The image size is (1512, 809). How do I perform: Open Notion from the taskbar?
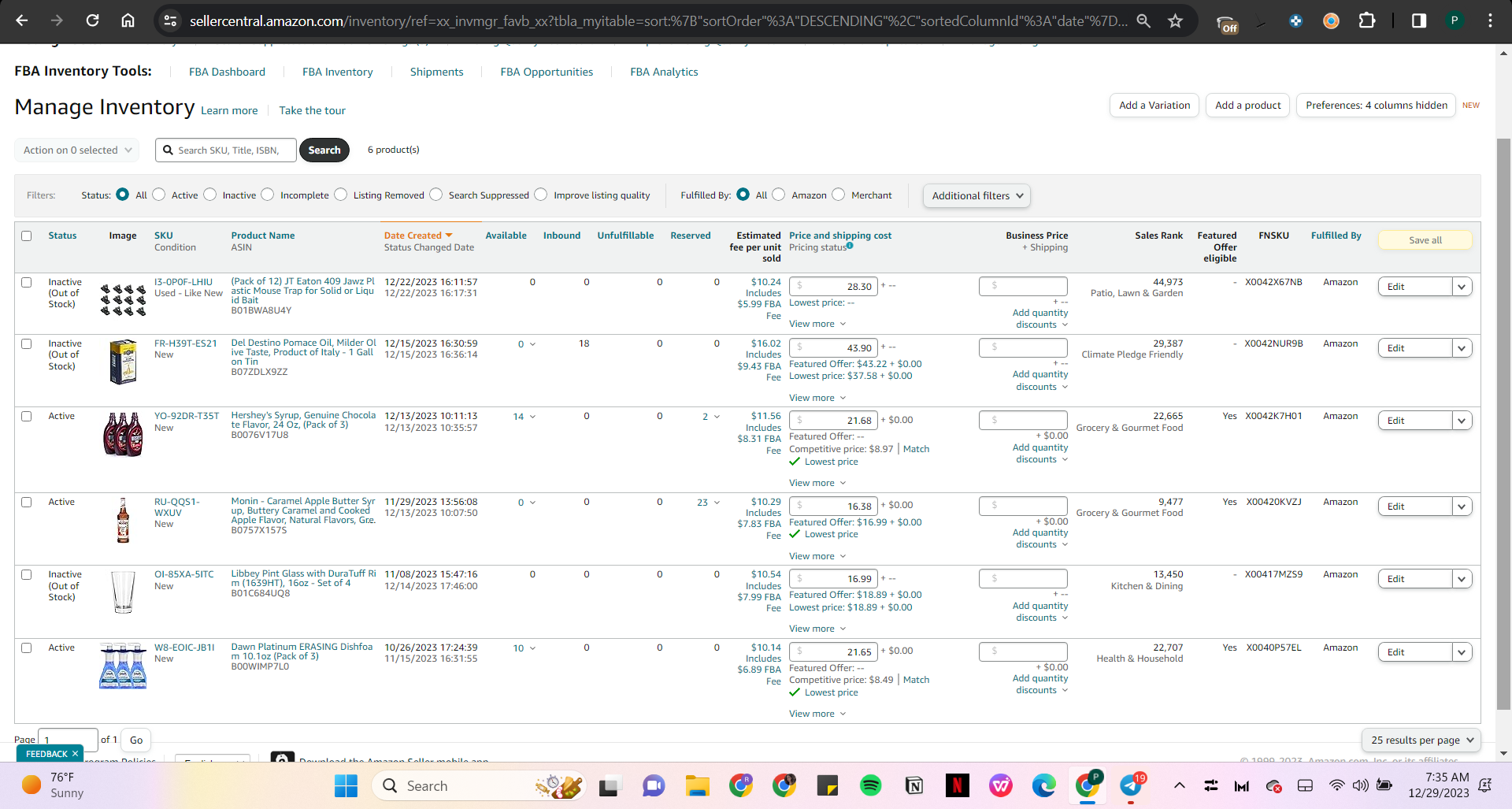point(914,785)
